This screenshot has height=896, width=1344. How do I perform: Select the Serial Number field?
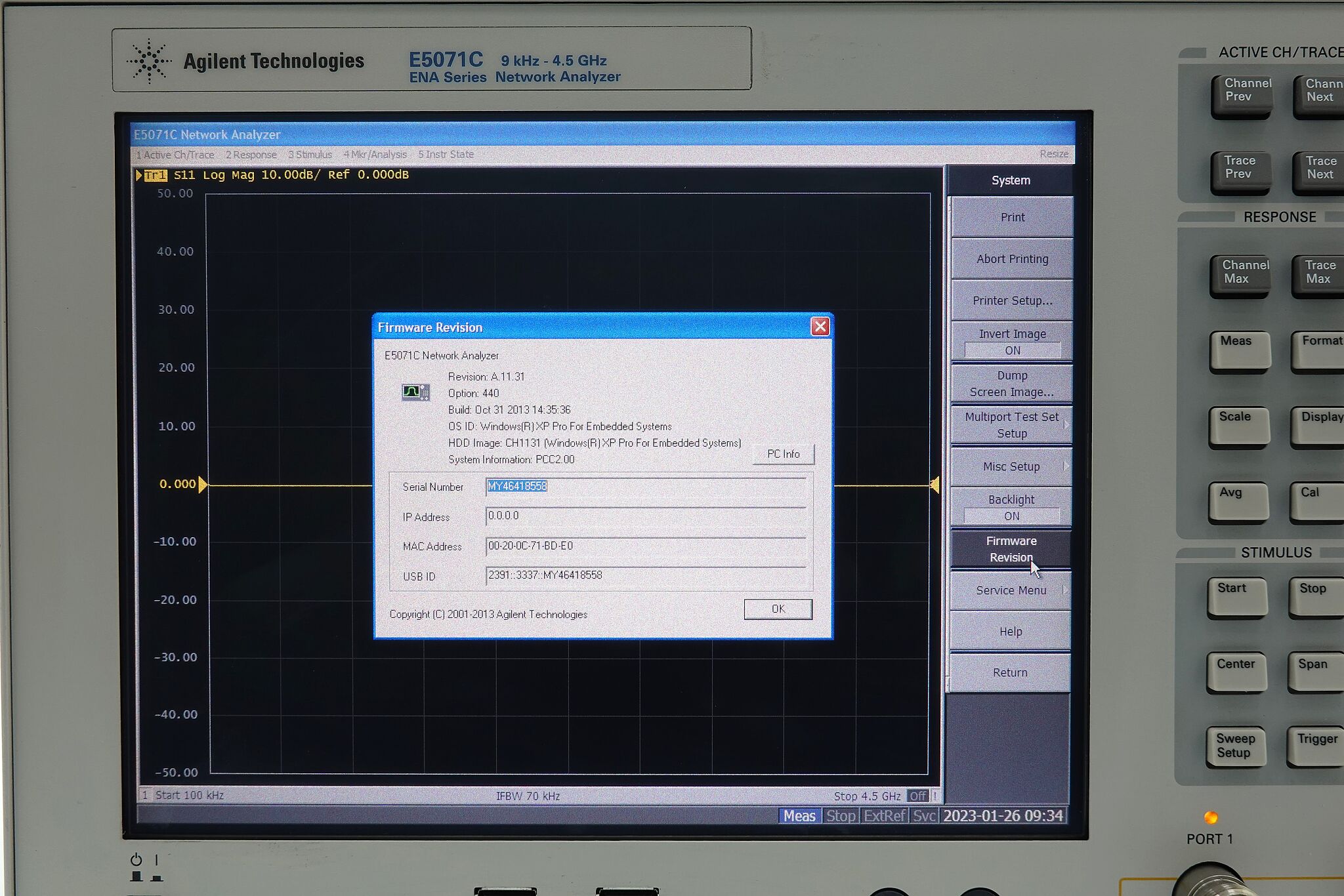click(x=646, y=487)
